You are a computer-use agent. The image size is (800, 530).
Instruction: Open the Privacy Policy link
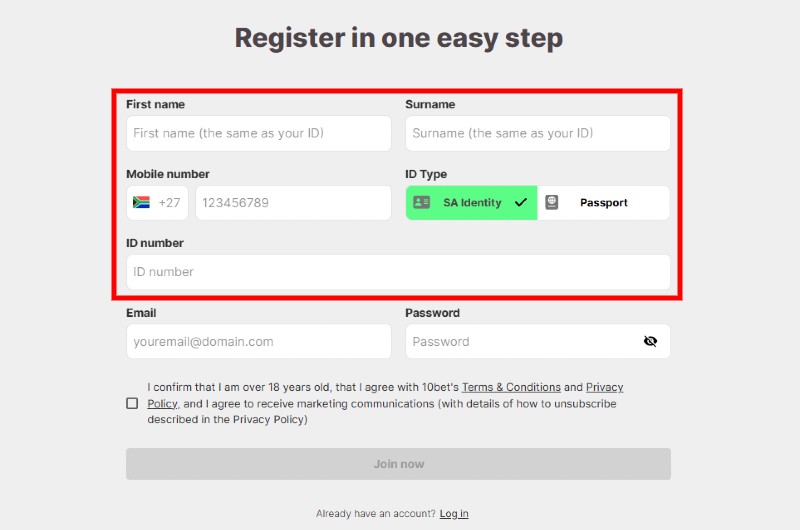click(605, 387)
